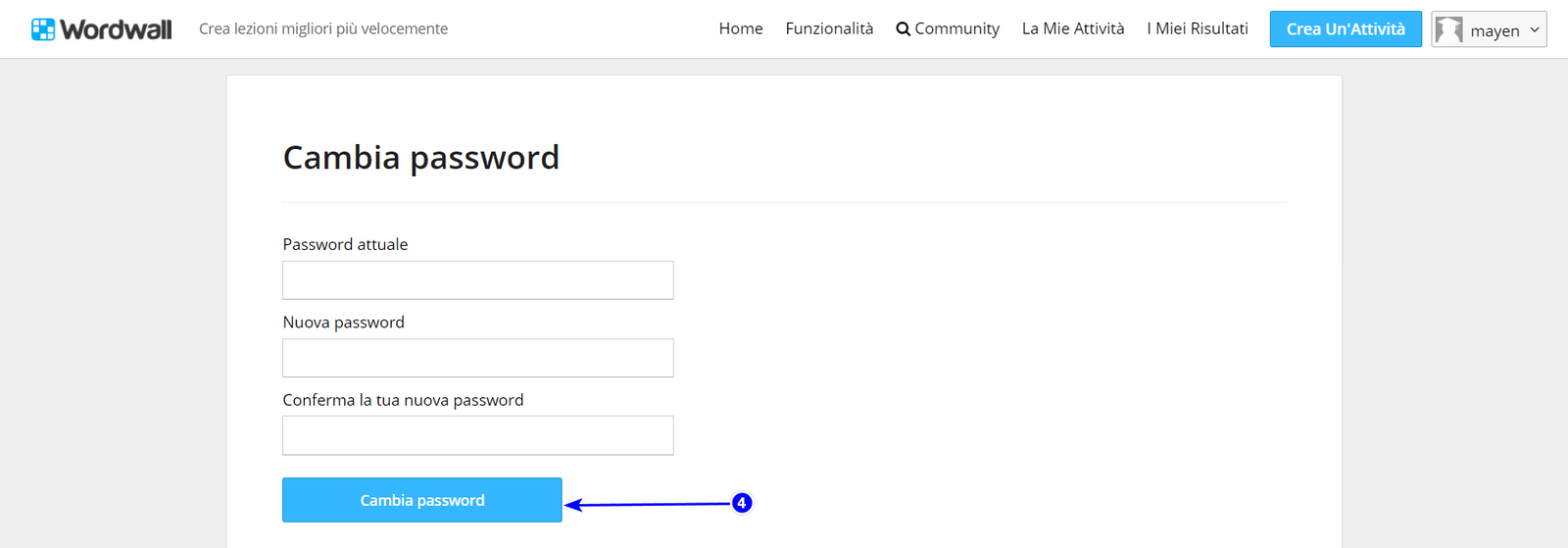Open La Mie Attività
Viewport: 1568px width, 548px height.
tap(1073, 29)
